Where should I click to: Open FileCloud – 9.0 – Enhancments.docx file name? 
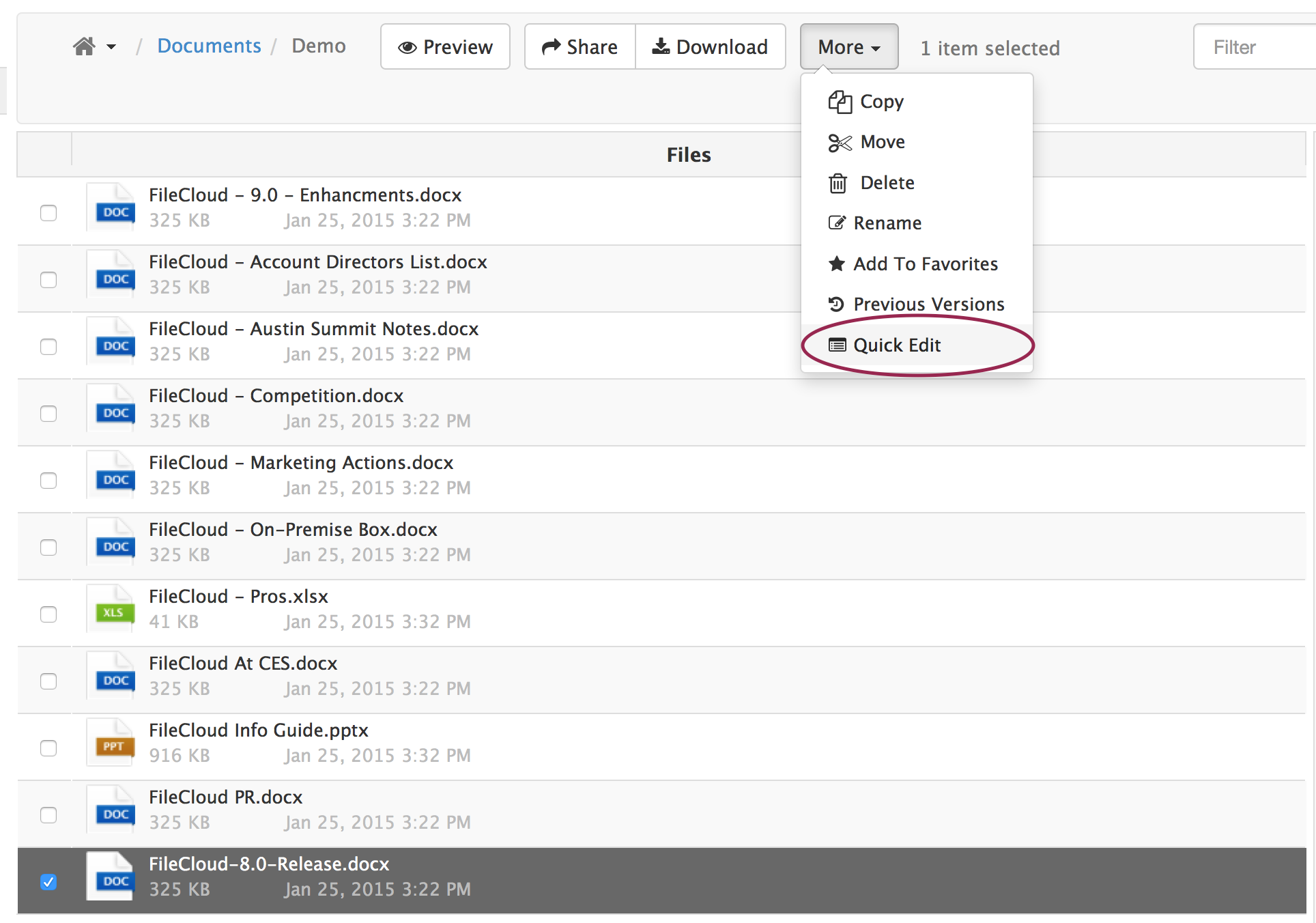pos(305,195)
